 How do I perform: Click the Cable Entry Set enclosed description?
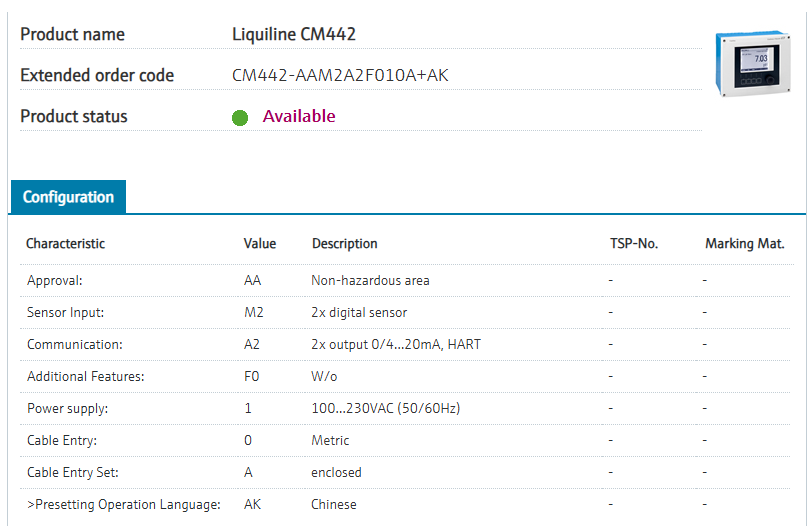click(x=336, y=473)
